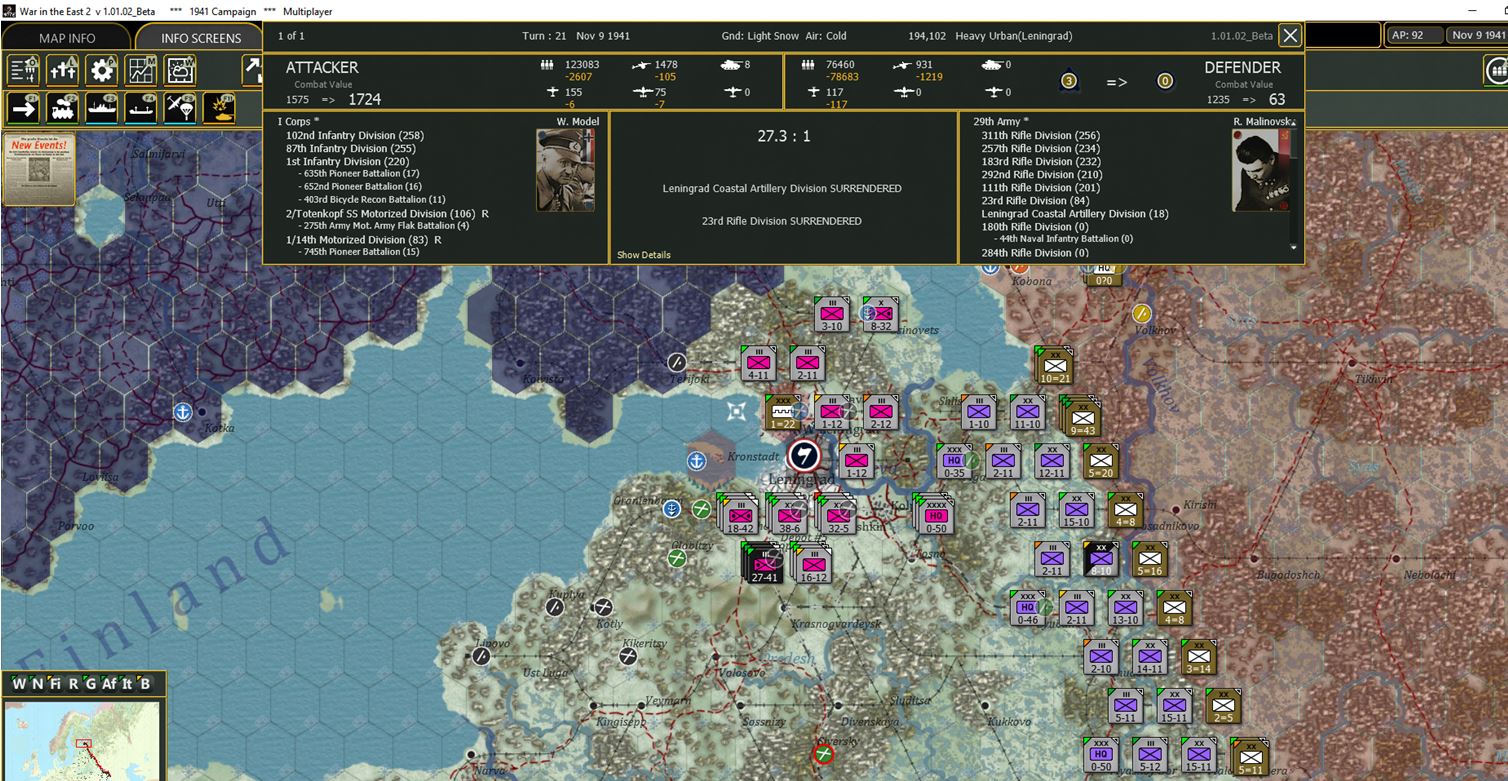The image size is (1508, 781).
Task: Click Leningrad Coastal Artillery Division SURRENDERED line
Action: click(782, 189)
